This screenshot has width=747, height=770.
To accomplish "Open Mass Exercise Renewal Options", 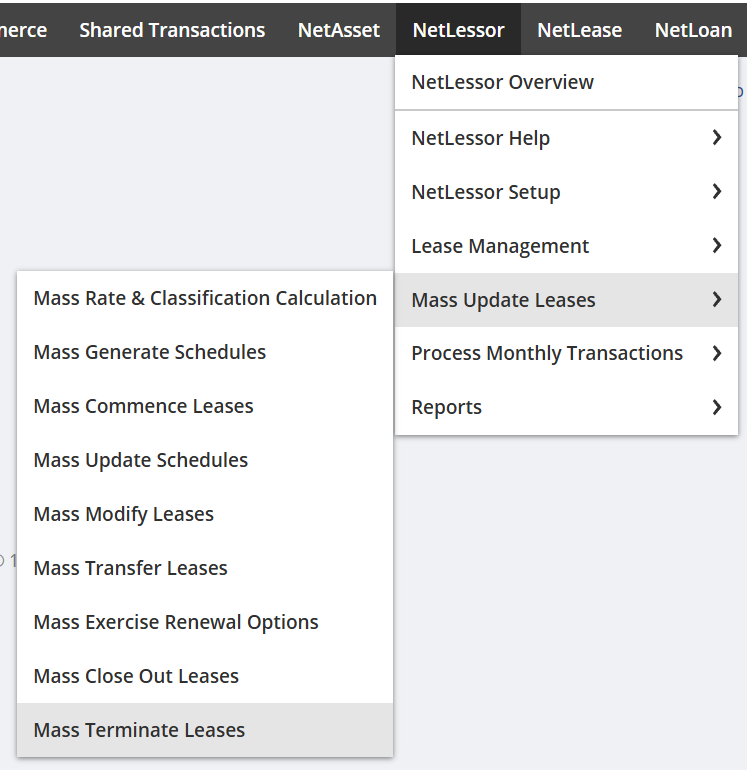I will click(x=176, y=622).
